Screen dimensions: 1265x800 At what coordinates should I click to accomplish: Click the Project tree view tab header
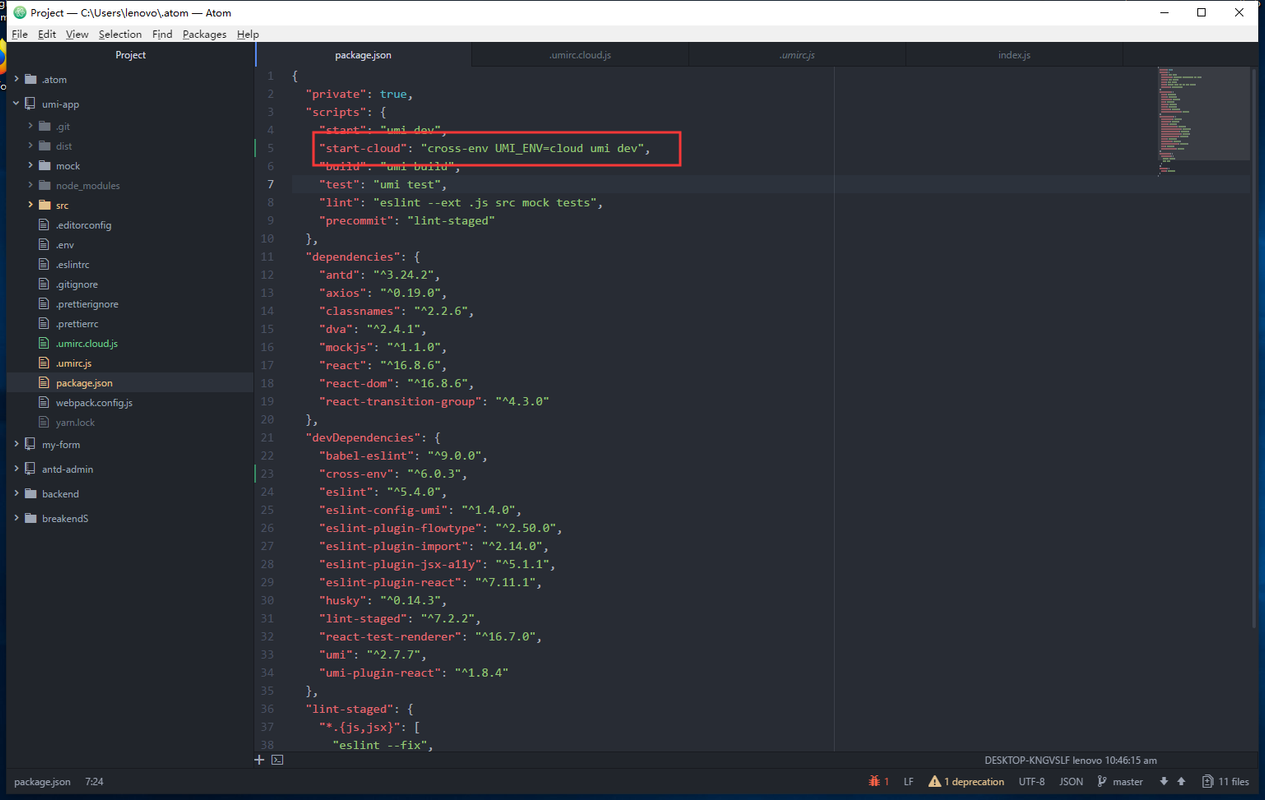point(130,55)
